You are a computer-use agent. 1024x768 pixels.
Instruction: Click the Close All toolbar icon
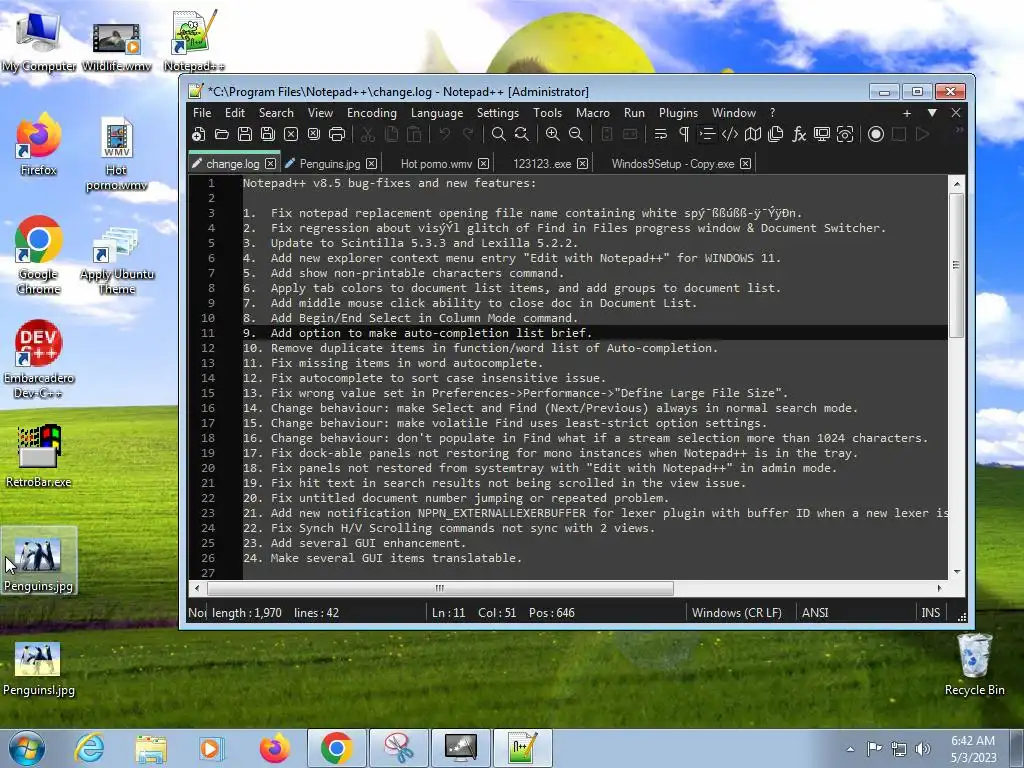coord(314,135)
